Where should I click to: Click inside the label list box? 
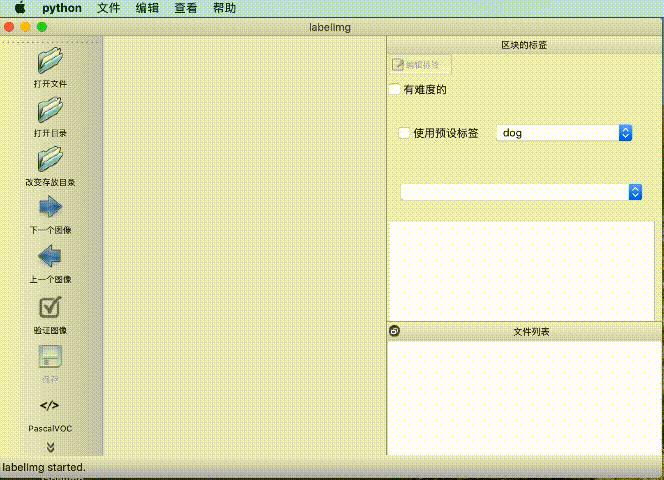click(521, 270)
